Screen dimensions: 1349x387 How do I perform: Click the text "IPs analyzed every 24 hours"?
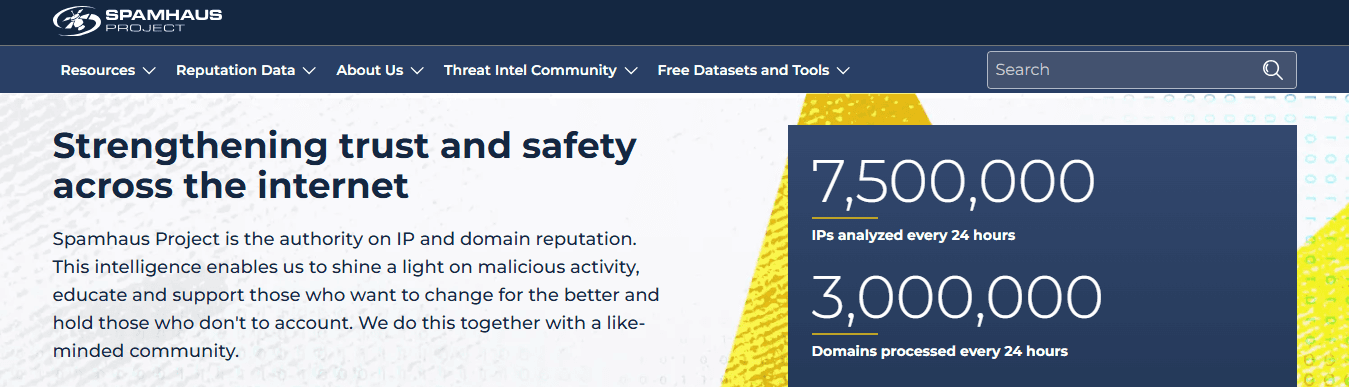[x=913, y=235]
